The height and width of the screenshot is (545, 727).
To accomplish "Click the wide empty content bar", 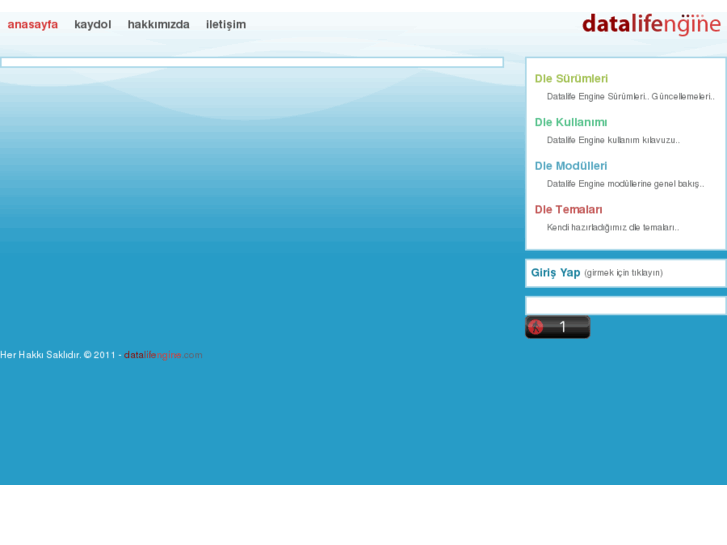I will coord(252,62).
